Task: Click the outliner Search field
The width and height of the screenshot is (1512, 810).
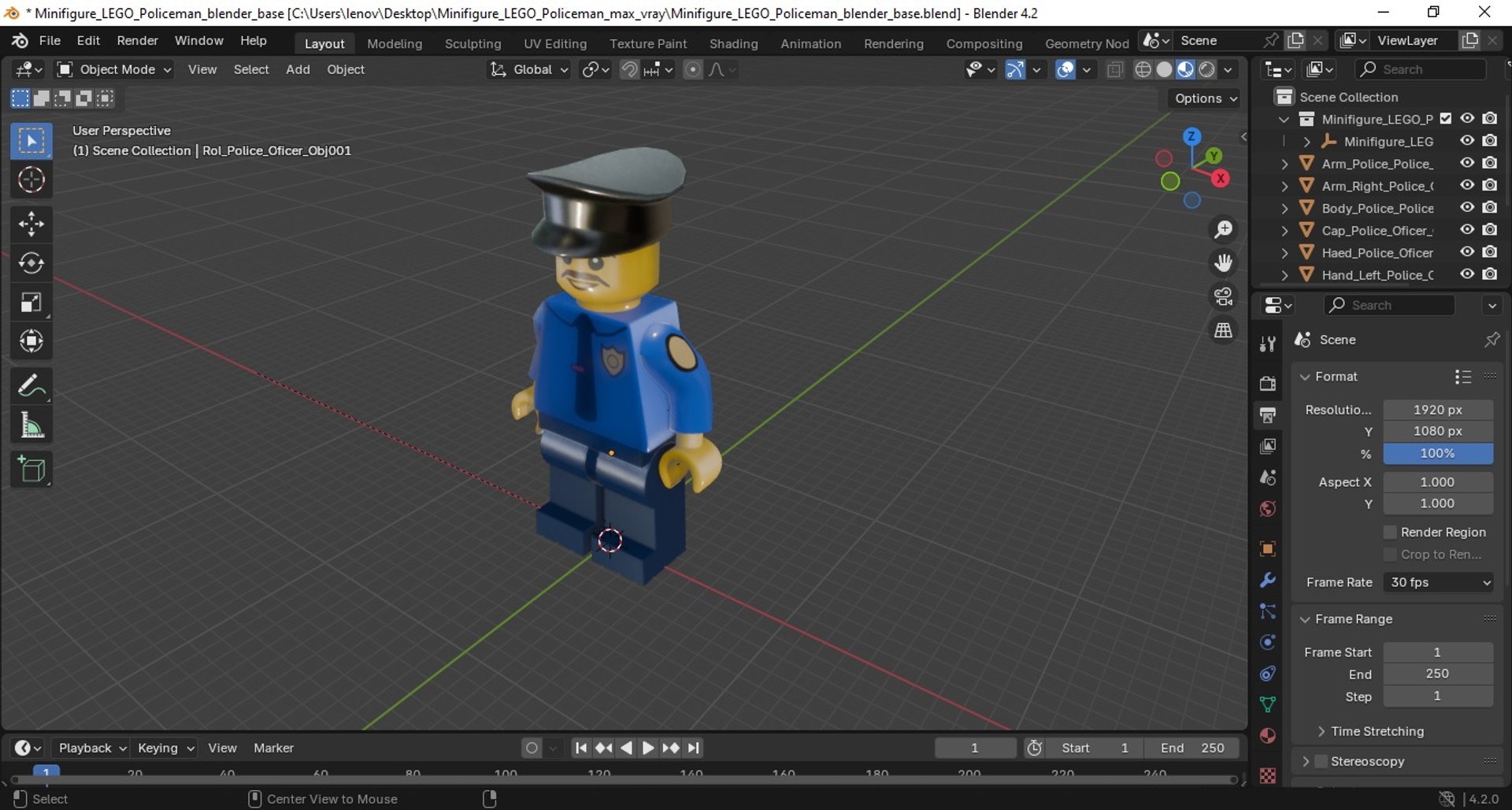Action: point(1422,69)
